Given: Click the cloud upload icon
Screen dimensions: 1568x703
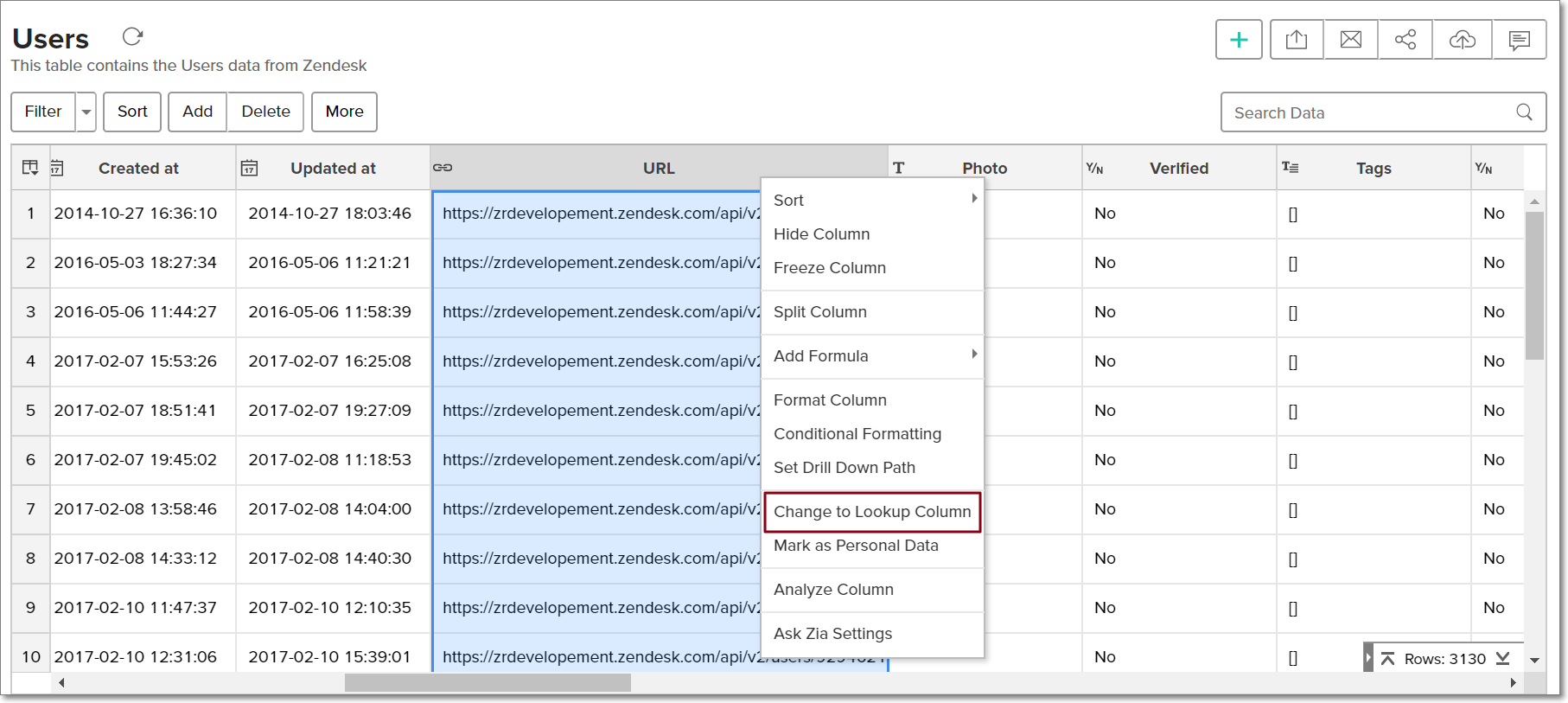Looking at the screenshot, I should (x=1462, y=40).
